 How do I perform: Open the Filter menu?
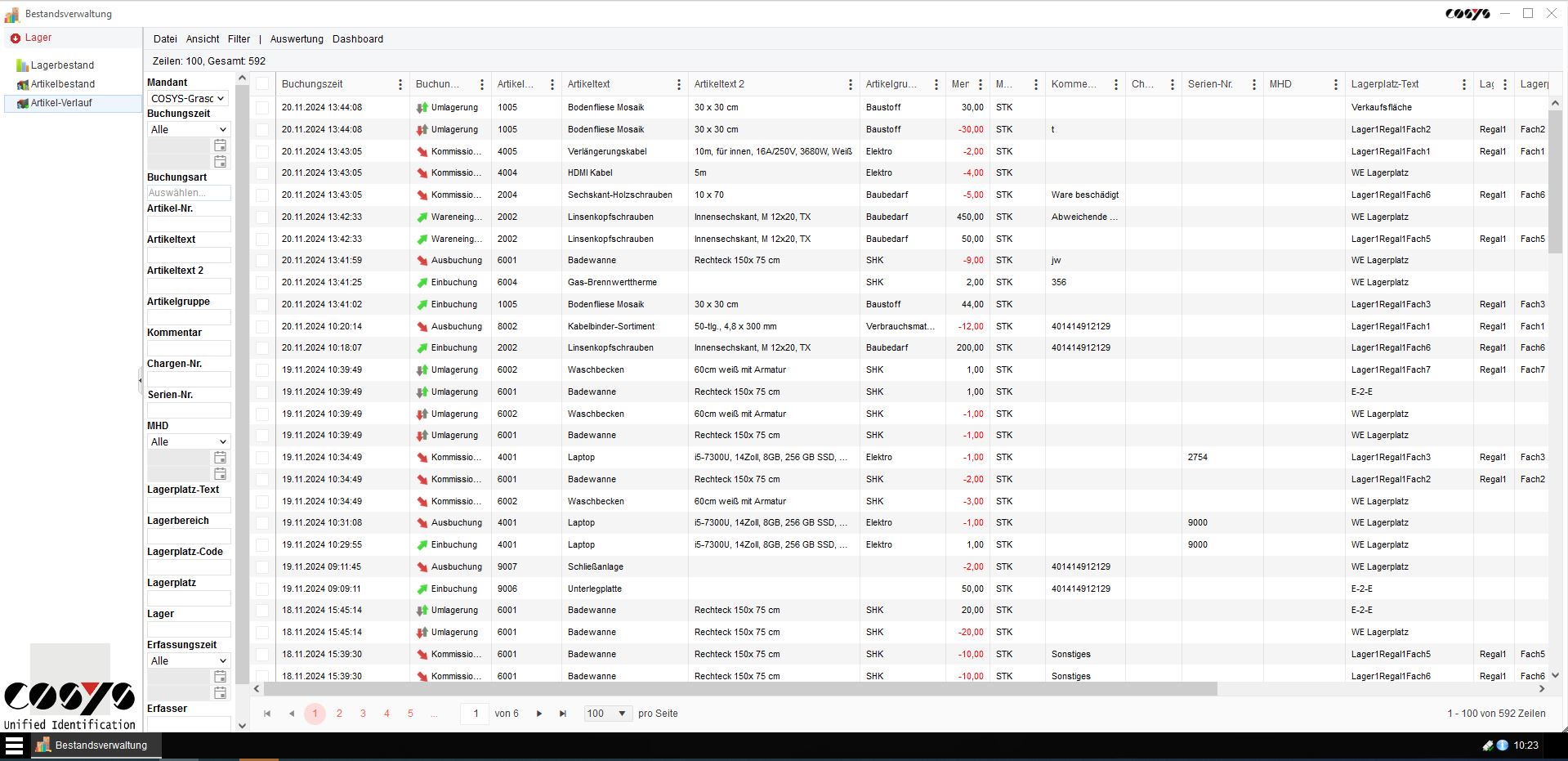(239, 39)
